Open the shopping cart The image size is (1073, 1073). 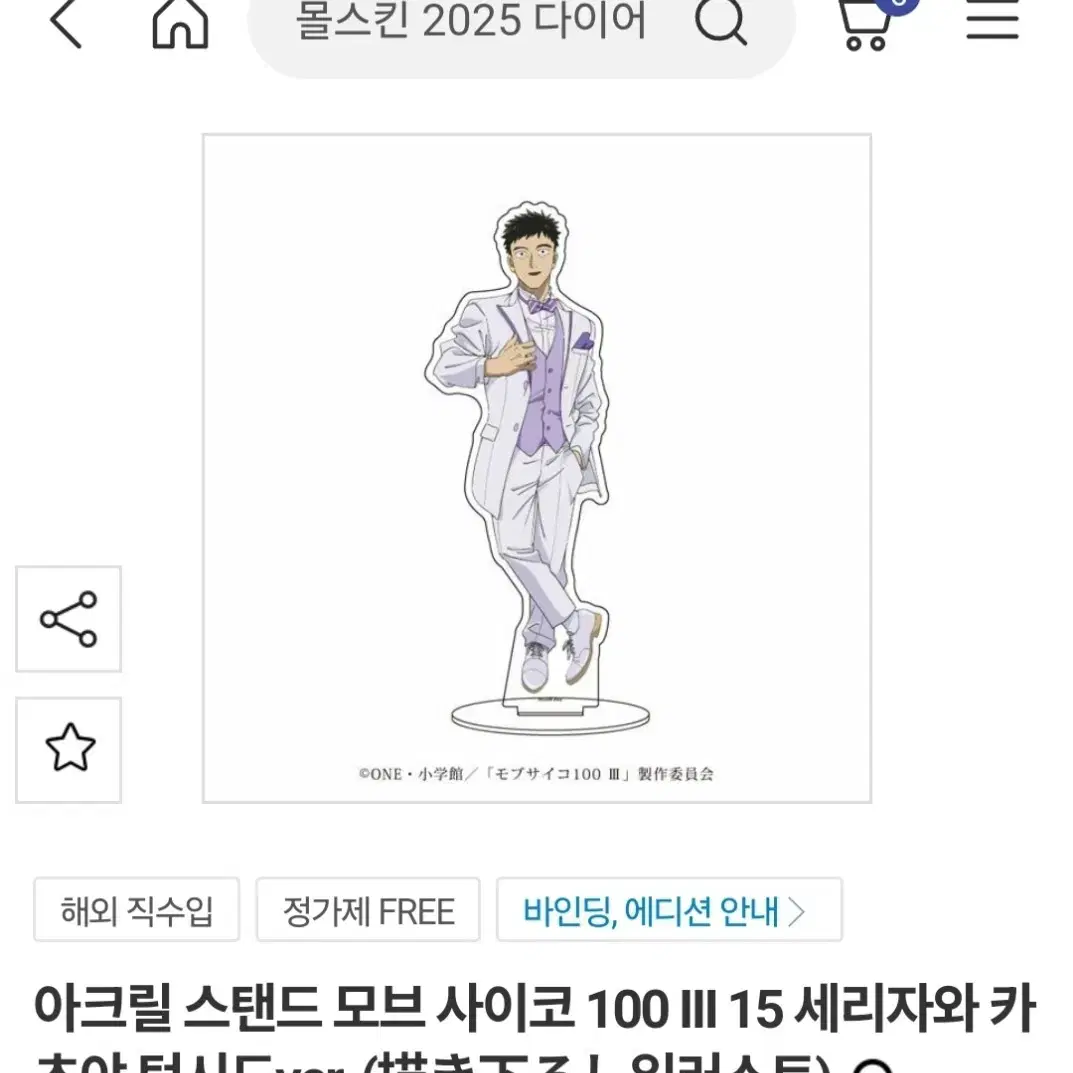865,25
